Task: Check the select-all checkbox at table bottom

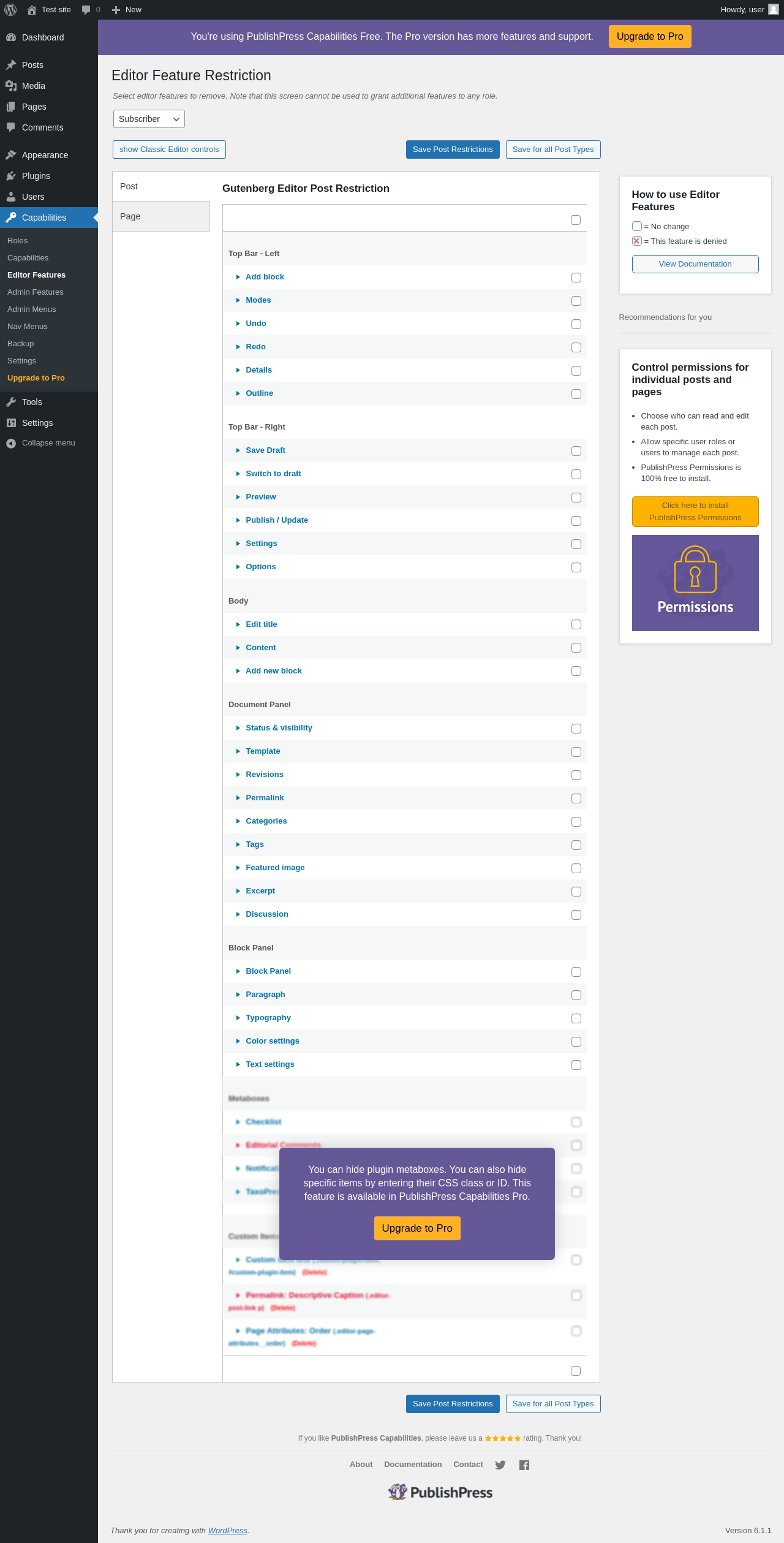Action: click(x=576, y=1371)
